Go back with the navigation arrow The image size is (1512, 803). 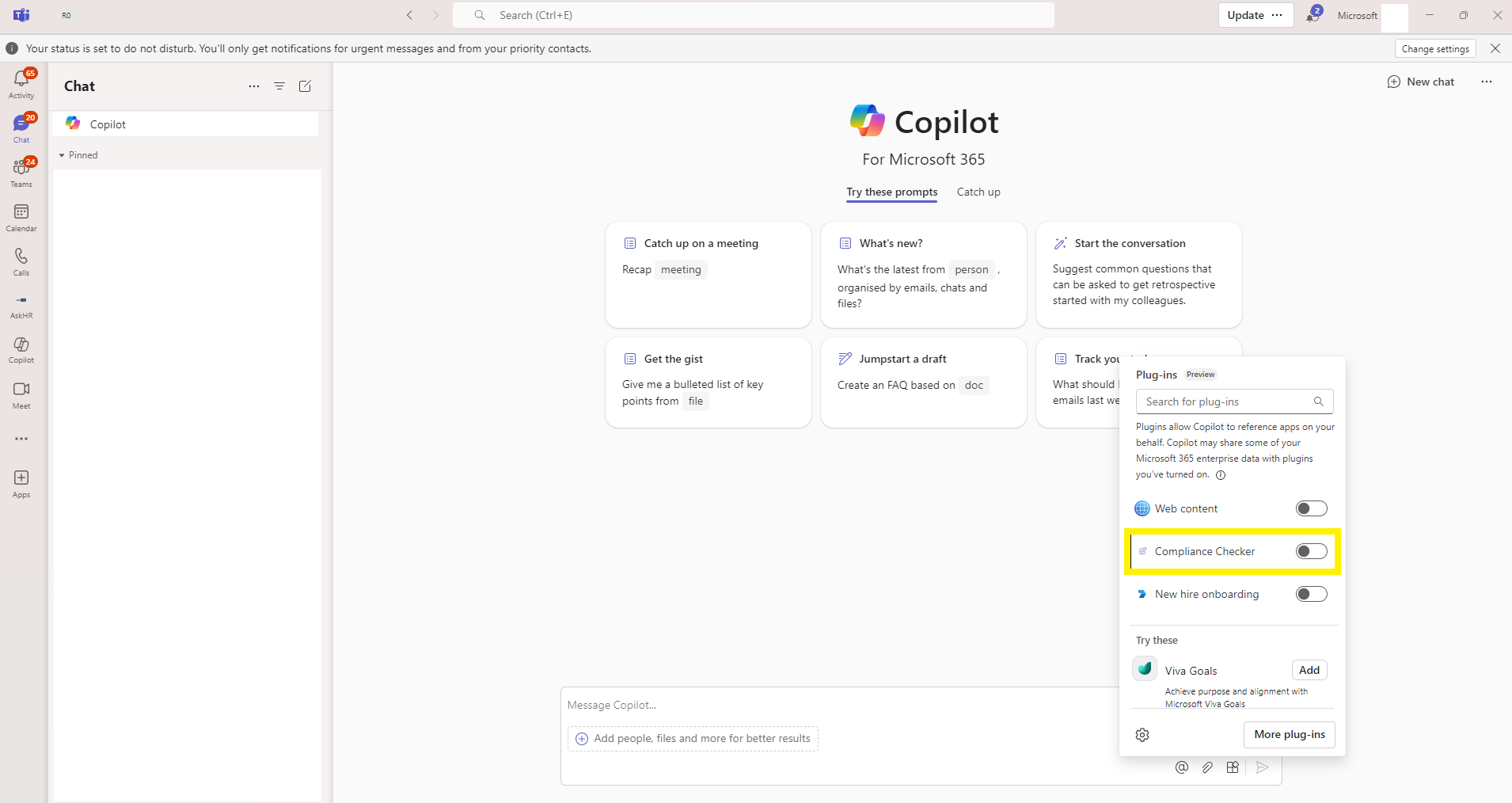[410, 15]
